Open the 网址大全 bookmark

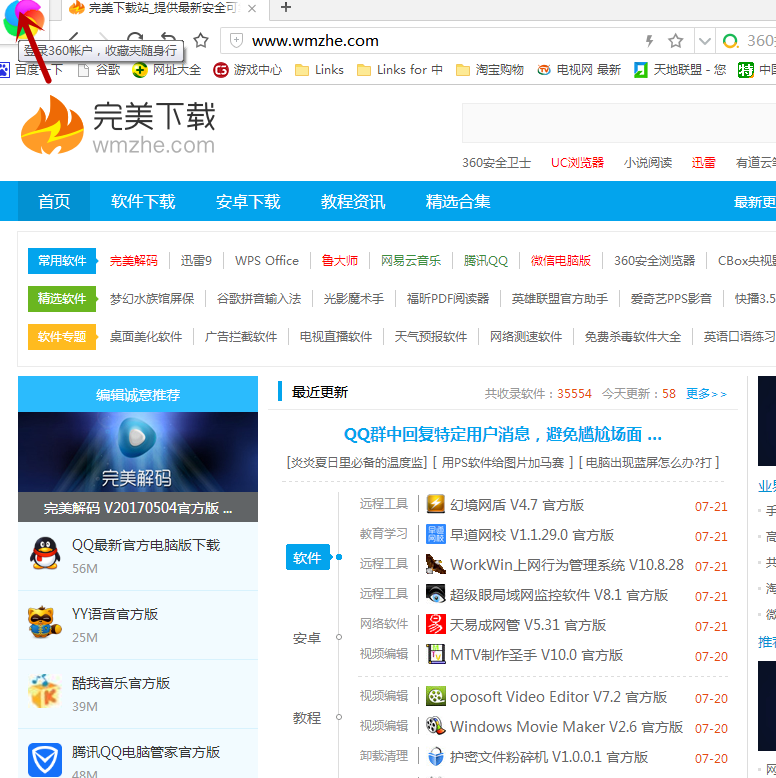coord(167,70)
